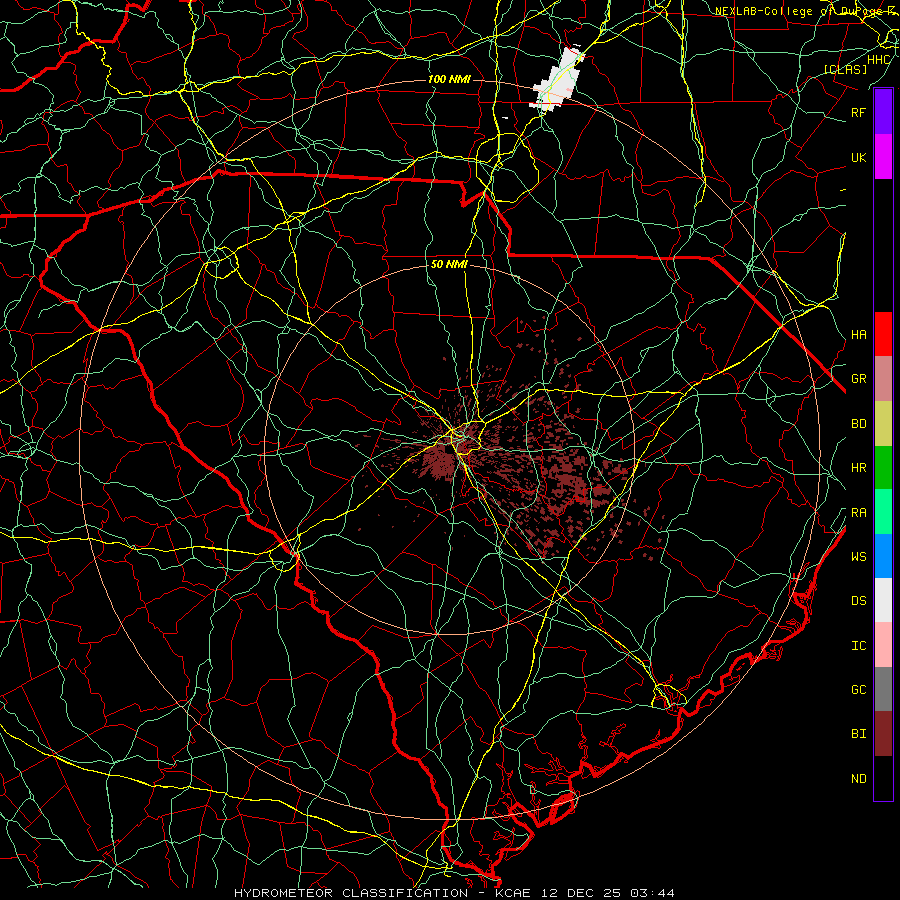
Task: Click the RA legend label
Action: pos(858,512)
